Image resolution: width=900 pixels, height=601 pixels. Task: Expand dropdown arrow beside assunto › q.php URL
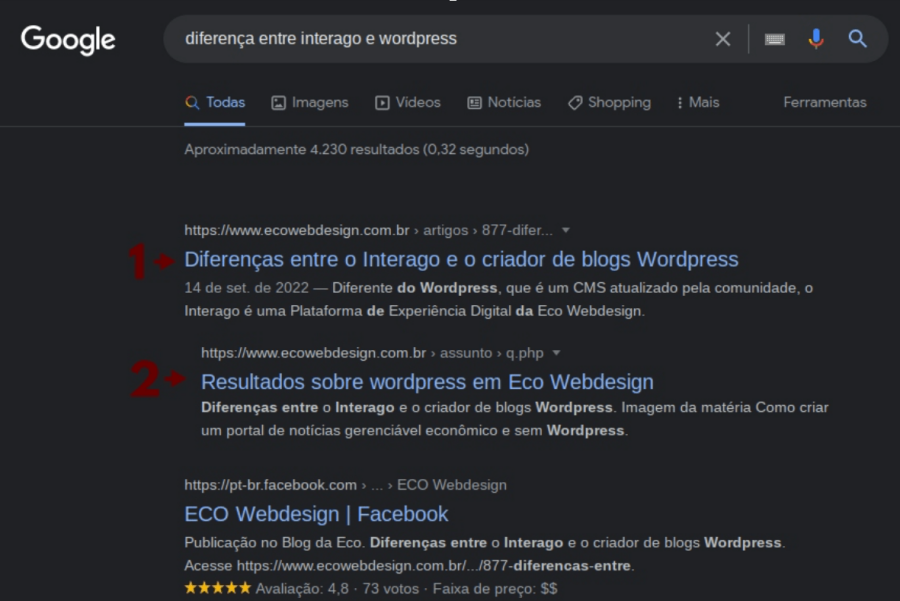556,353
